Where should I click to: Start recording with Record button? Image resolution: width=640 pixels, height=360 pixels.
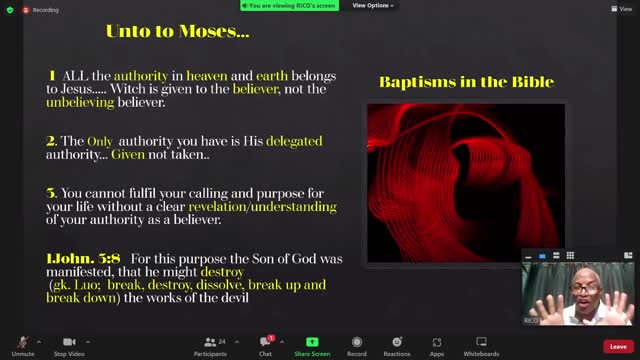pos(357,346)
